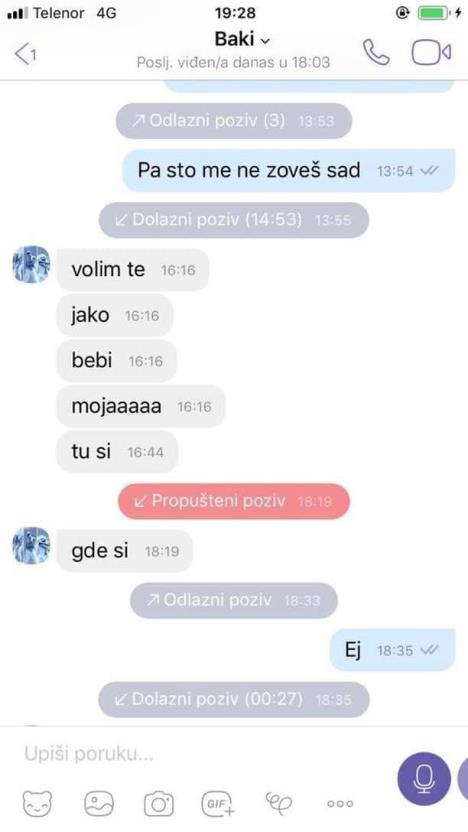This screenshot has width=468, height=832.
Task: Open Baki's avatar next to 'volim te'
Action: pyautogui.click(x=31, y=264)
